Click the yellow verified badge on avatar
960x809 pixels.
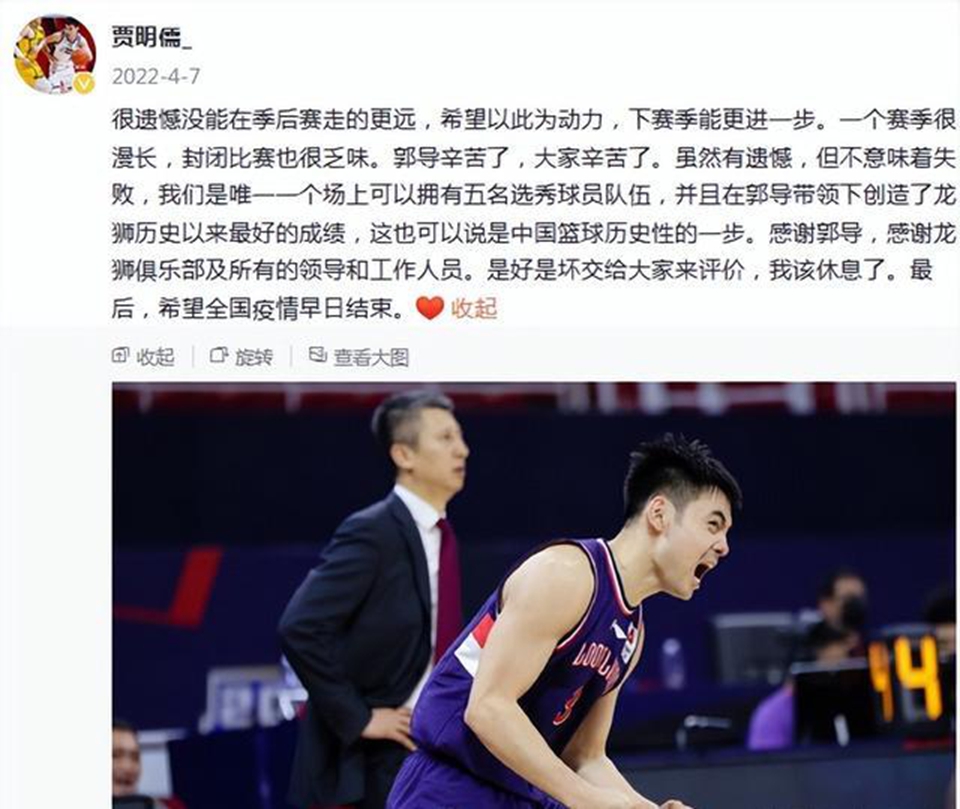[x=84, y=83]
